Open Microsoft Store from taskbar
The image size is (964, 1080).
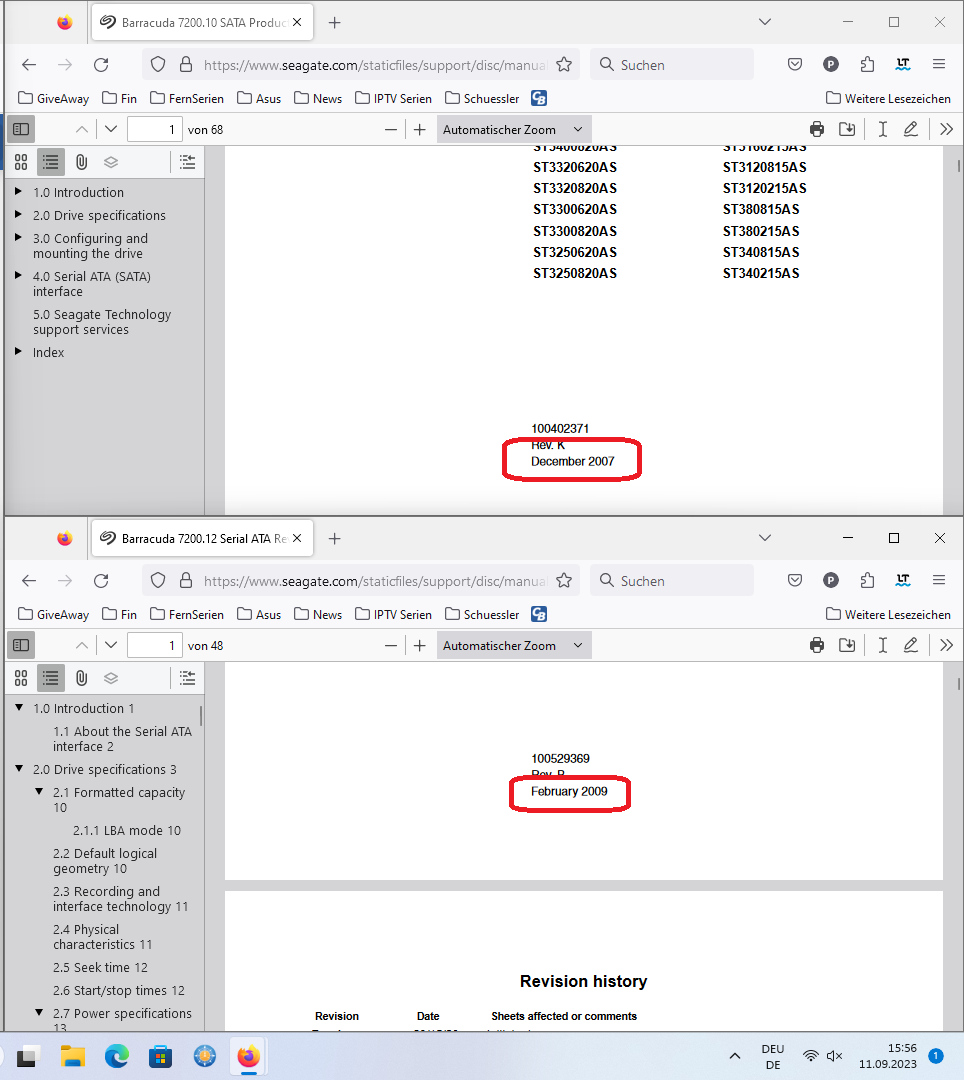click(160, 1056)
